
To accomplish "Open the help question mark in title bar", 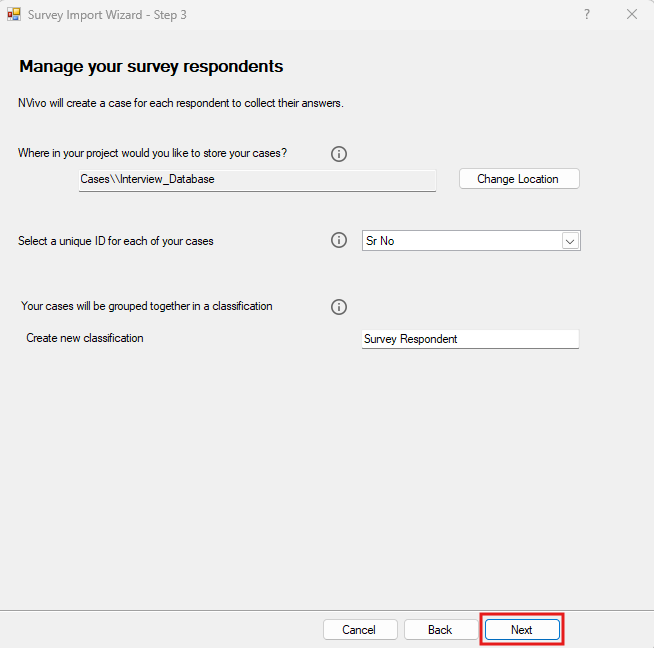I will click(587, 15).
